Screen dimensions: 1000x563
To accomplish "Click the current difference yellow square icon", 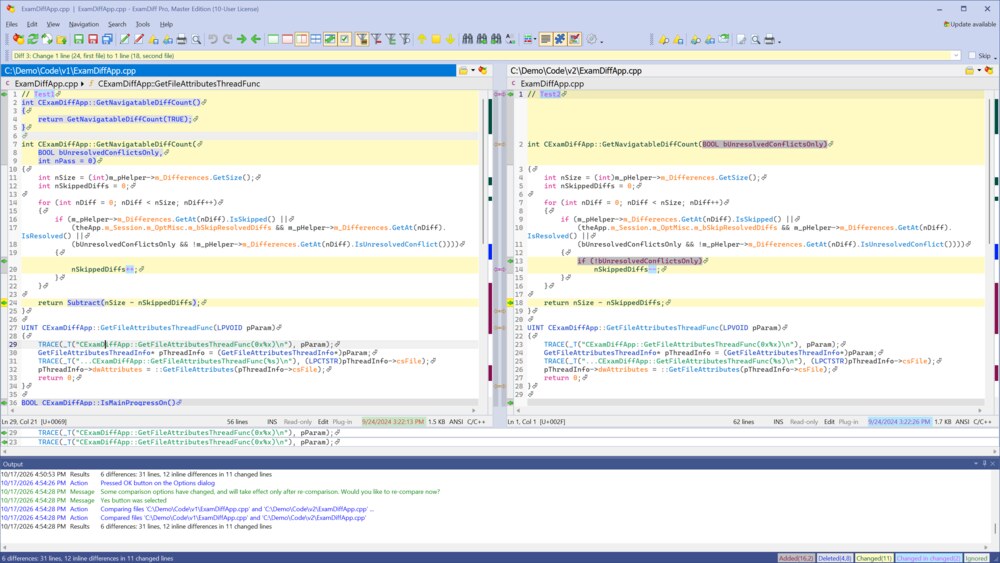I will (x=436, y=40).
